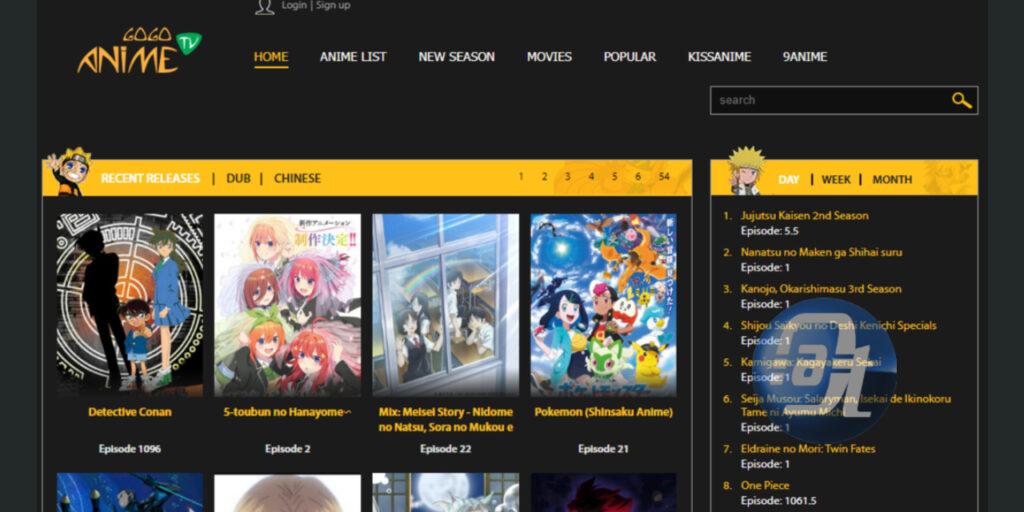This screenshot has height=512, width=1024.
Task: Open Jujutsu Kaisen 2nd Season from the popular list
Action: (x=805, y=216)
